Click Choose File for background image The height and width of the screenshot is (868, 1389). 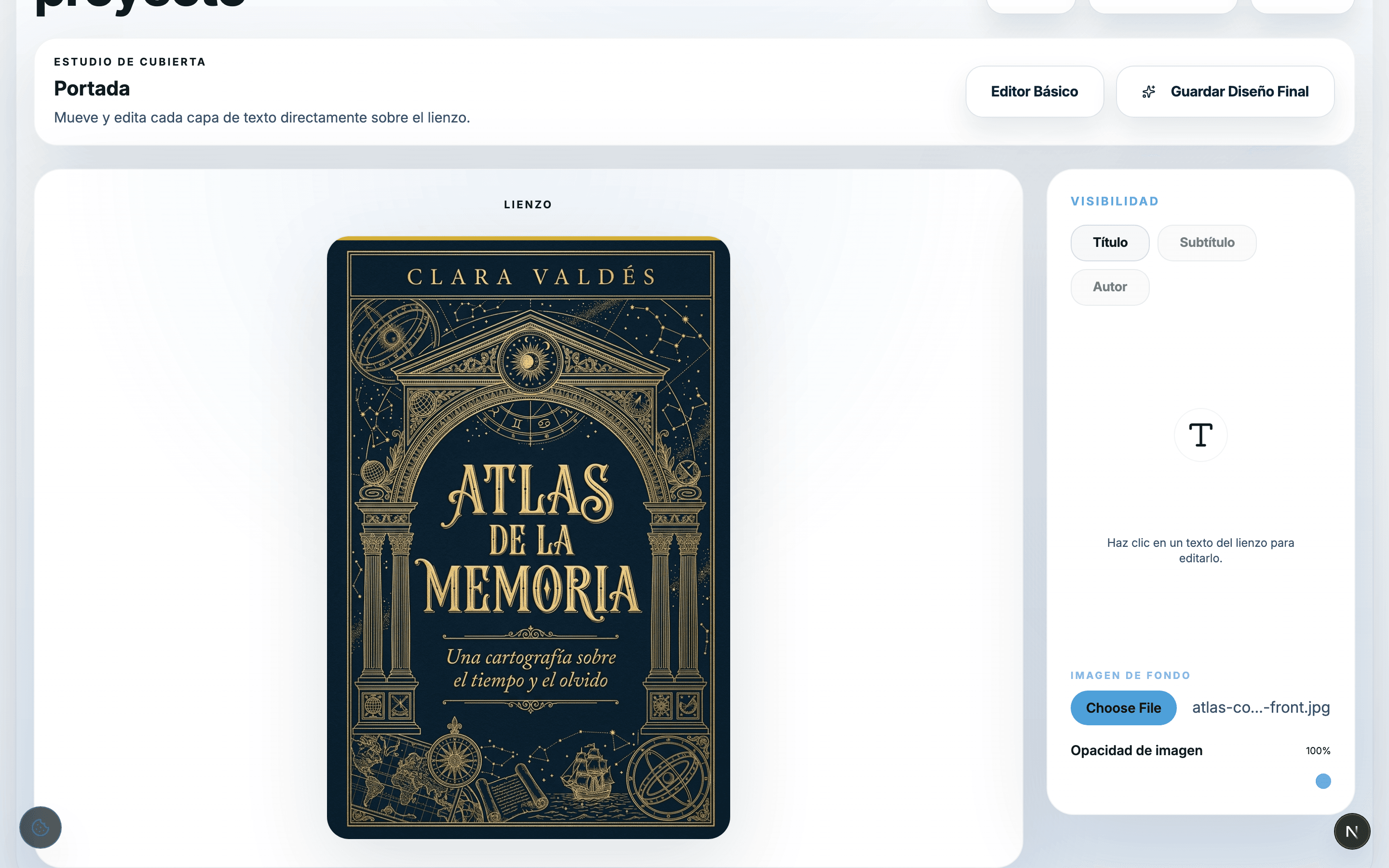click(1123, 708)
